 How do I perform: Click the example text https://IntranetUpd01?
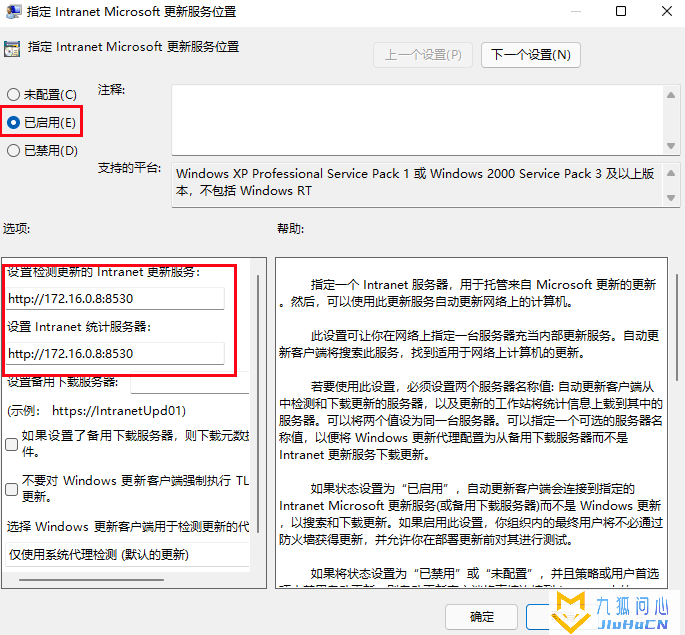[x=118, y=411]
